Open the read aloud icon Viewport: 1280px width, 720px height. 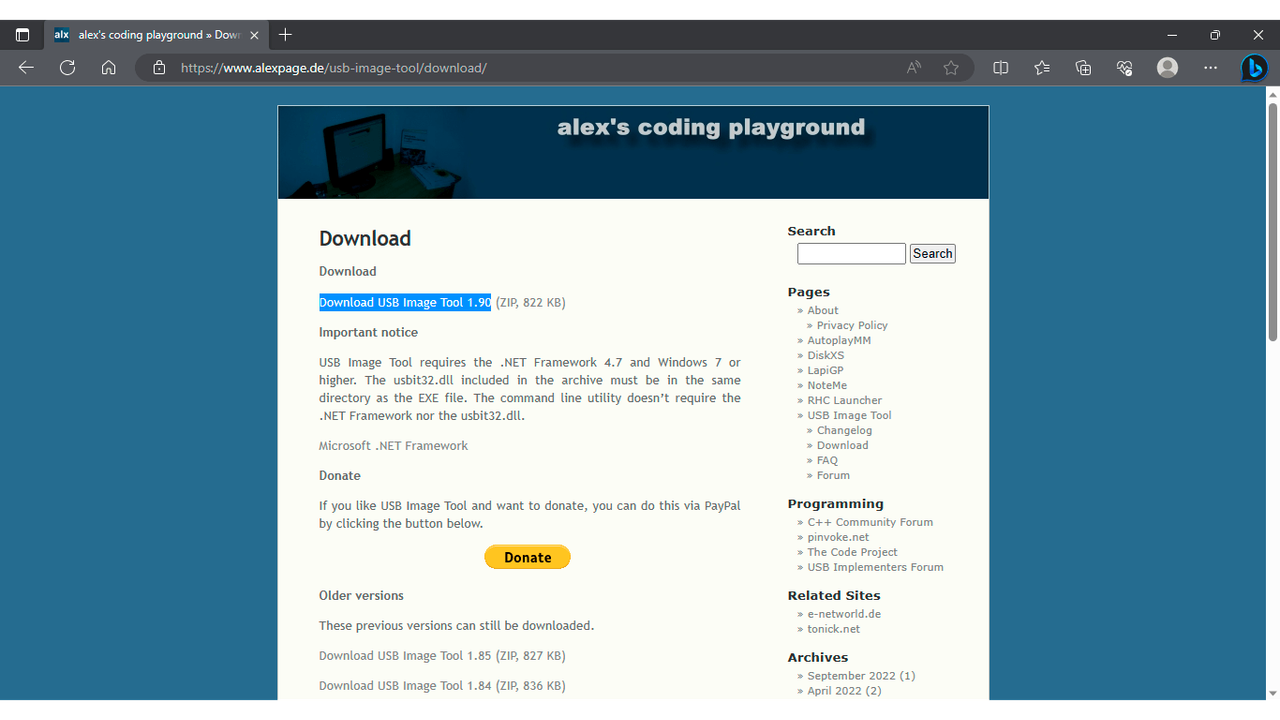[914, 68]
